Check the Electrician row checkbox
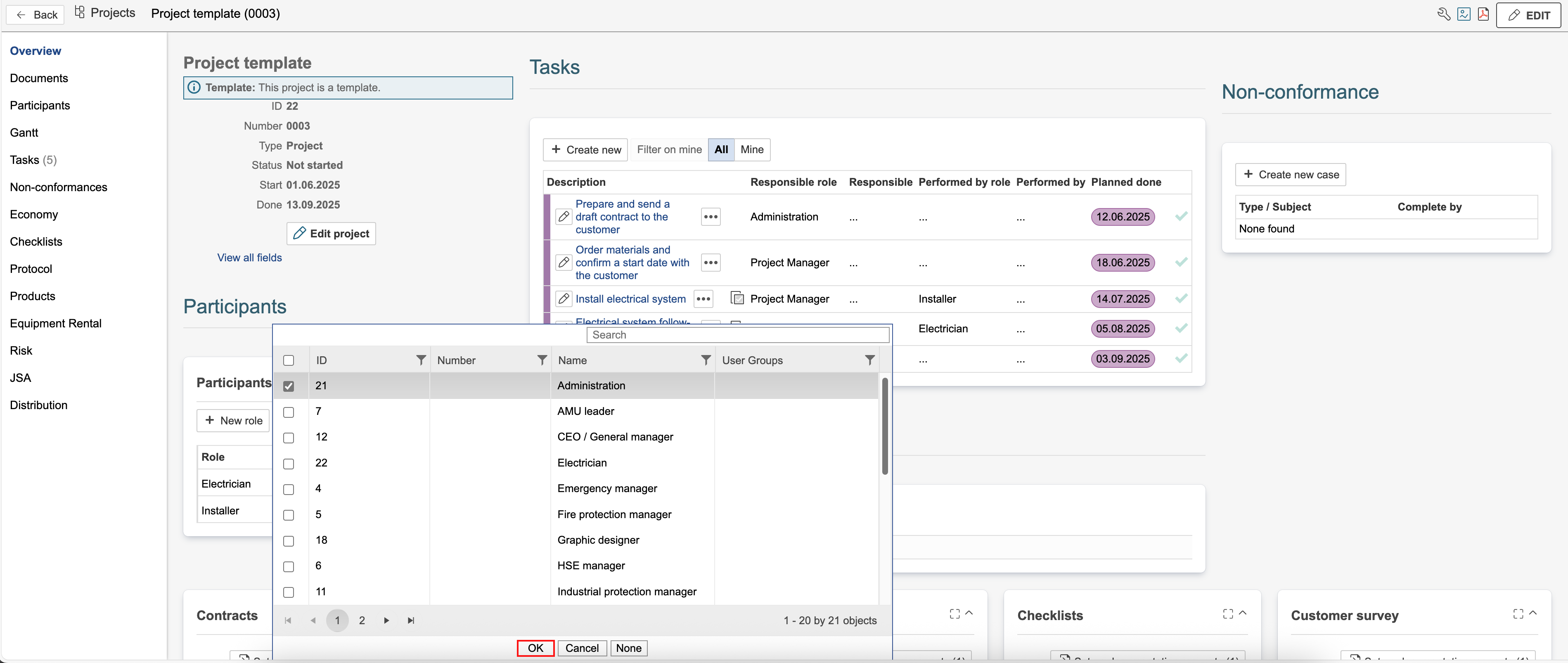Screen dimensions: 1568x663 click(x=289, y=463)
